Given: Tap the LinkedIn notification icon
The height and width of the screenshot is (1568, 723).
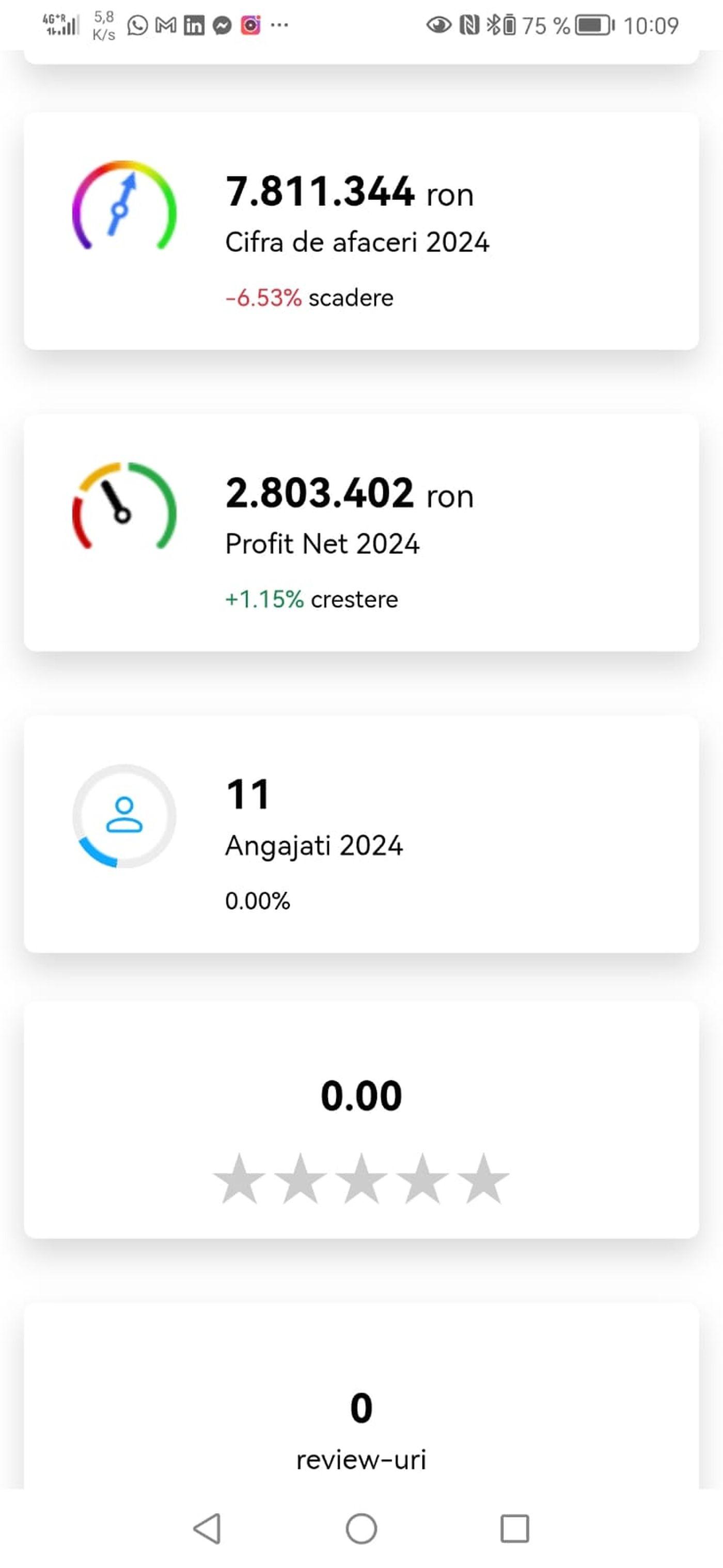Looking at the screenshot, I should [194, 25].
